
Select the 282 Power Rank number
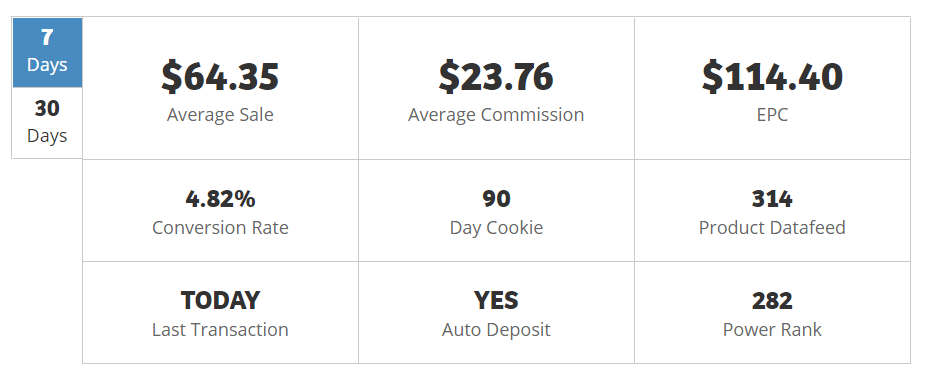click(x=772, y=300)
